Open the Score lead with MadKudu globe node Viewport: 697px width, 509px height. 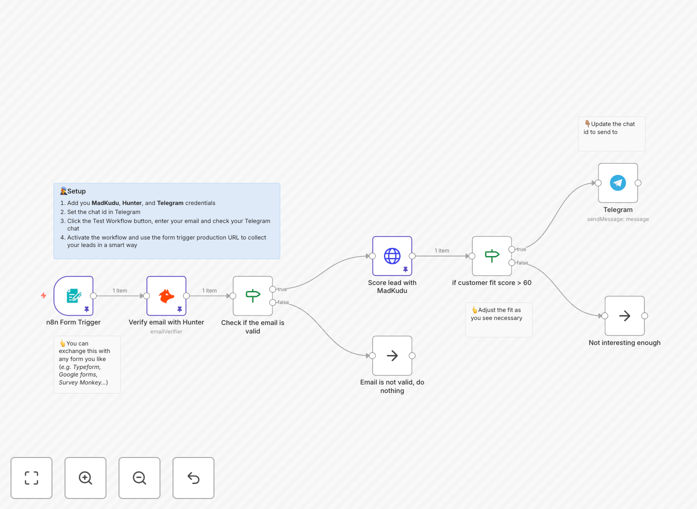coord(392,256)
